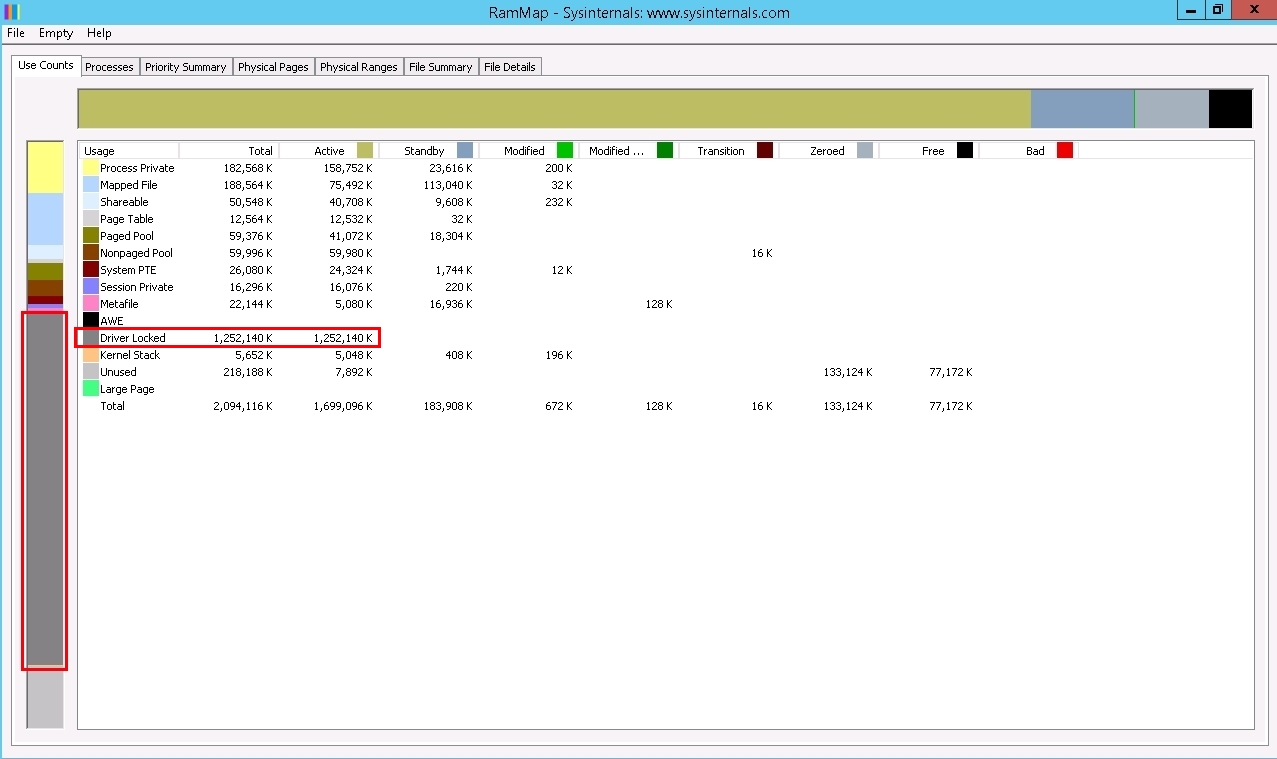Sort by the Active column header
The width and height of the screenshot is (1277, 759).
point(329,151)
